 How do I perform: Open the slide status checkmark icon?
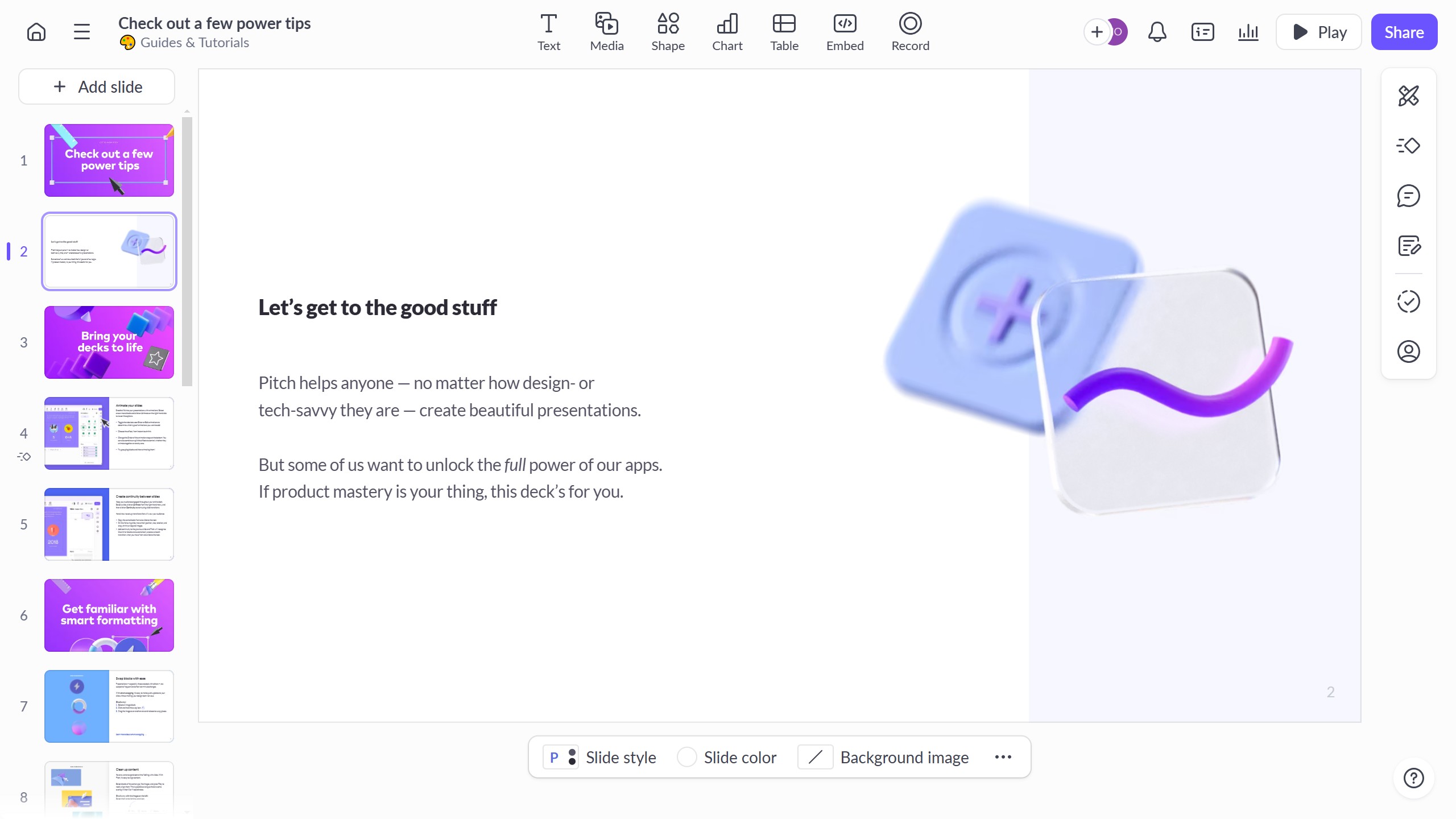(1408, 301)
